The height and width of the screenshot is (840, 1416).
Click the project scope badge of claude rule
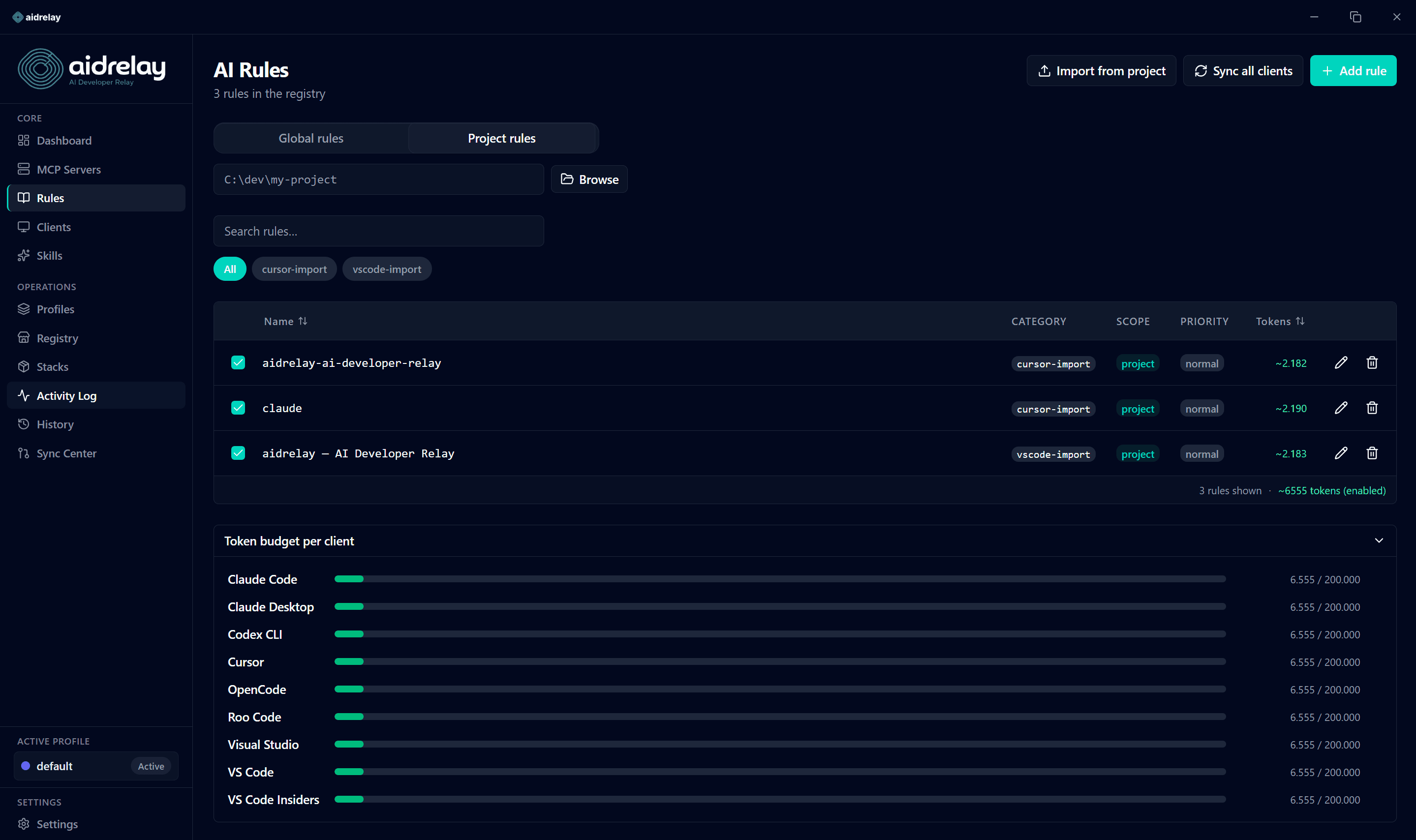1137,409
